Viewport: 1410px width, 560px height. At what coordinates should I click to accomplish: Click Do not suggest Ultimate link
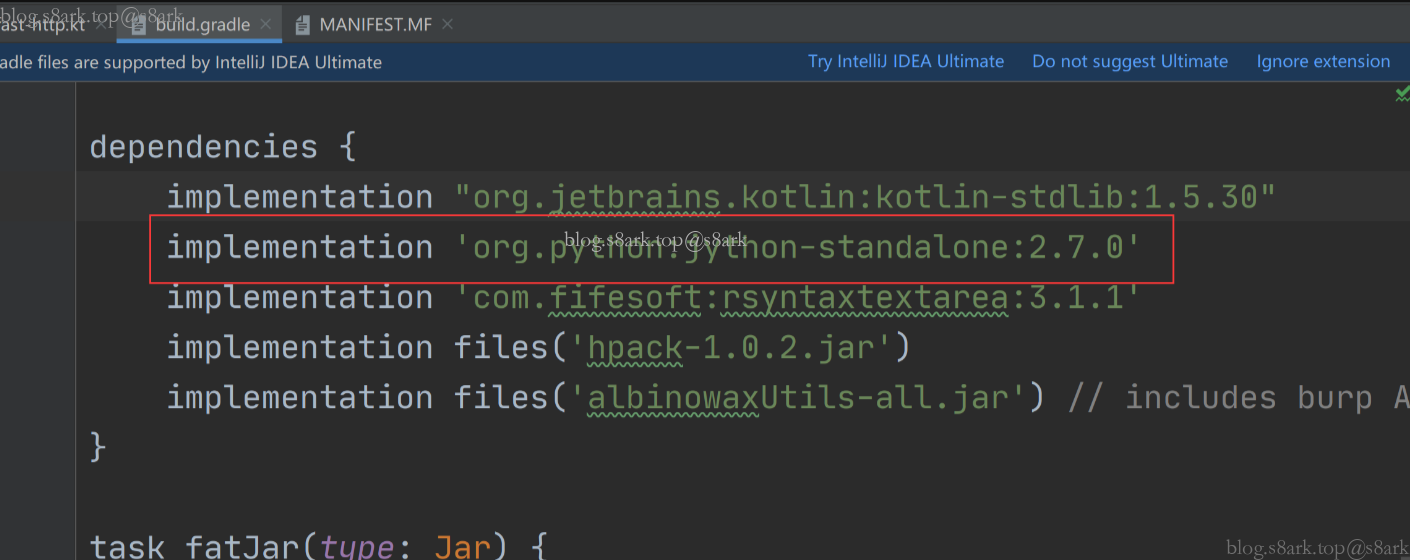point(1129,61)
